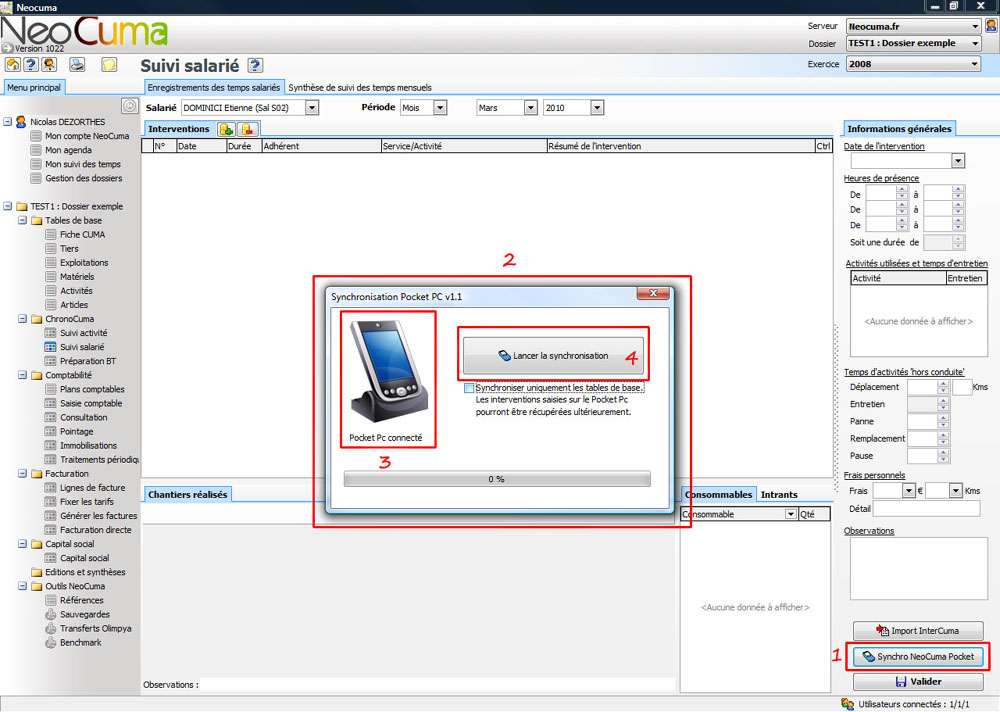Click the Panne time stepper arrows
This screenshot has height=712, width=1000.
point(943,421)
